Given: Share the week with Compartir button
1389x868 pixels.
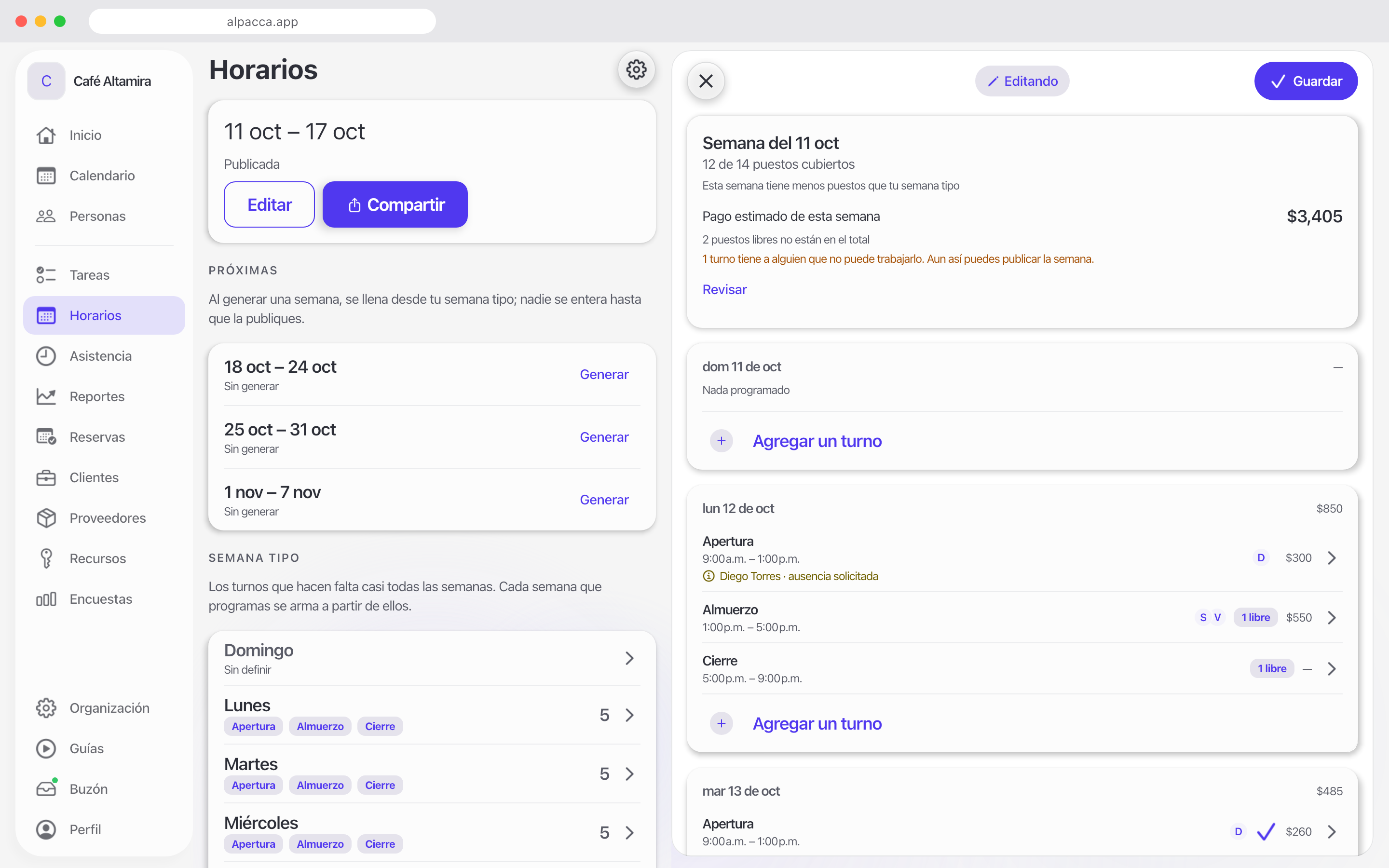Looking at the screenshot, I should pyautogui.click(x=395, y=204).
